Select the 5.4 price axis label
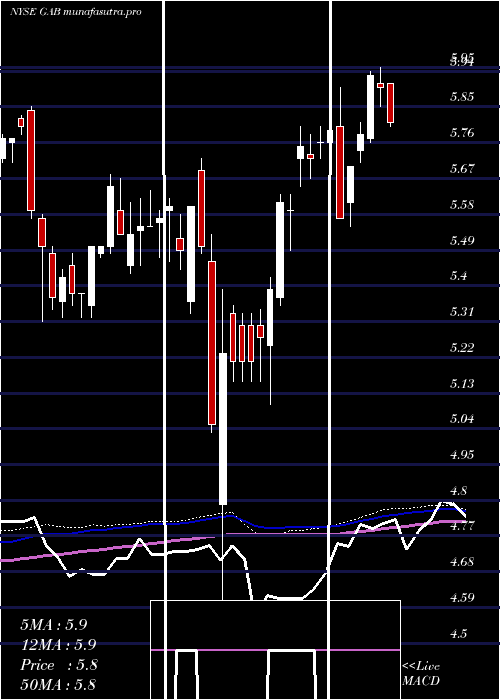The height and width of the screenshot is (700, 500). [458, 276]
